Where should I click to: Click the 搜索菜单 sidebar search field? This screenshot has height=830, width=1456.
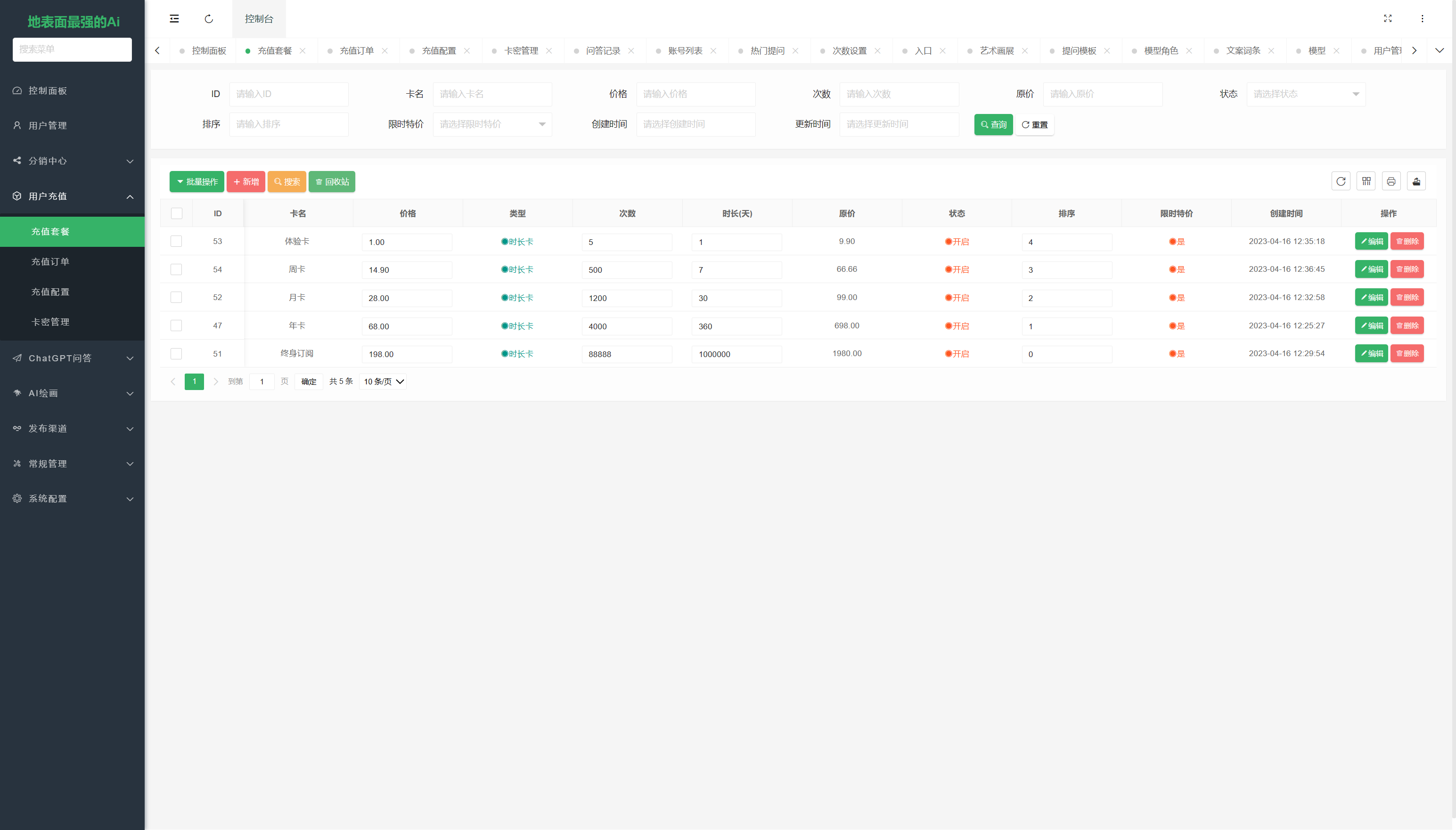click(73, 49)
